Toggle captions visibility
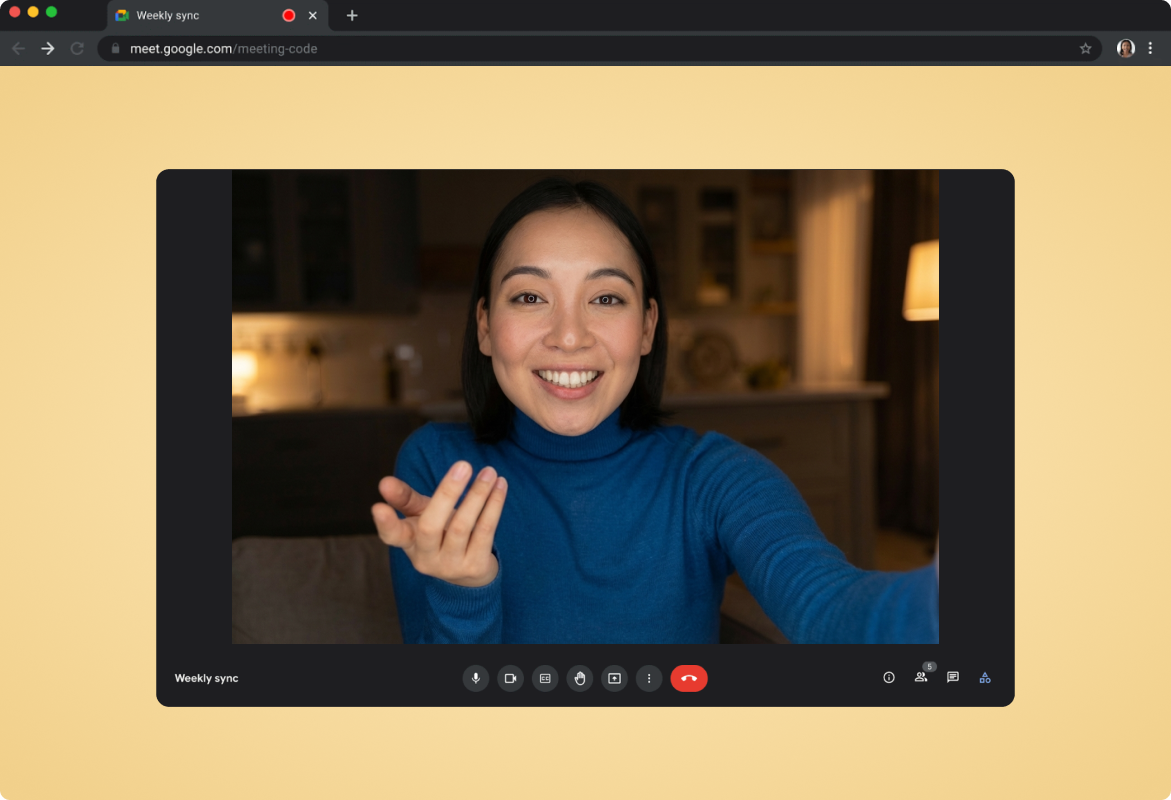Viewport: 1171px width, 800px height. coord(545,678)
